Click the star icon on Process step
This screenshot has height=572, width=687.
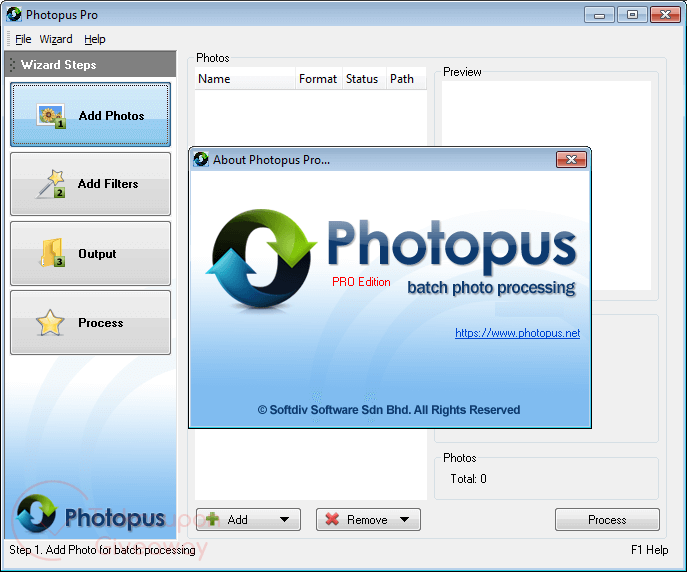50,323
